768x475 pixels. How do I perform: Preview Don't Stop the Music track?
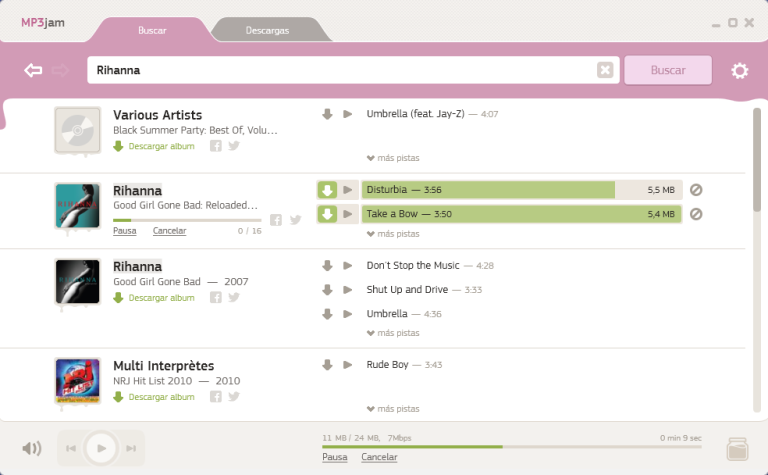point(348,265)
